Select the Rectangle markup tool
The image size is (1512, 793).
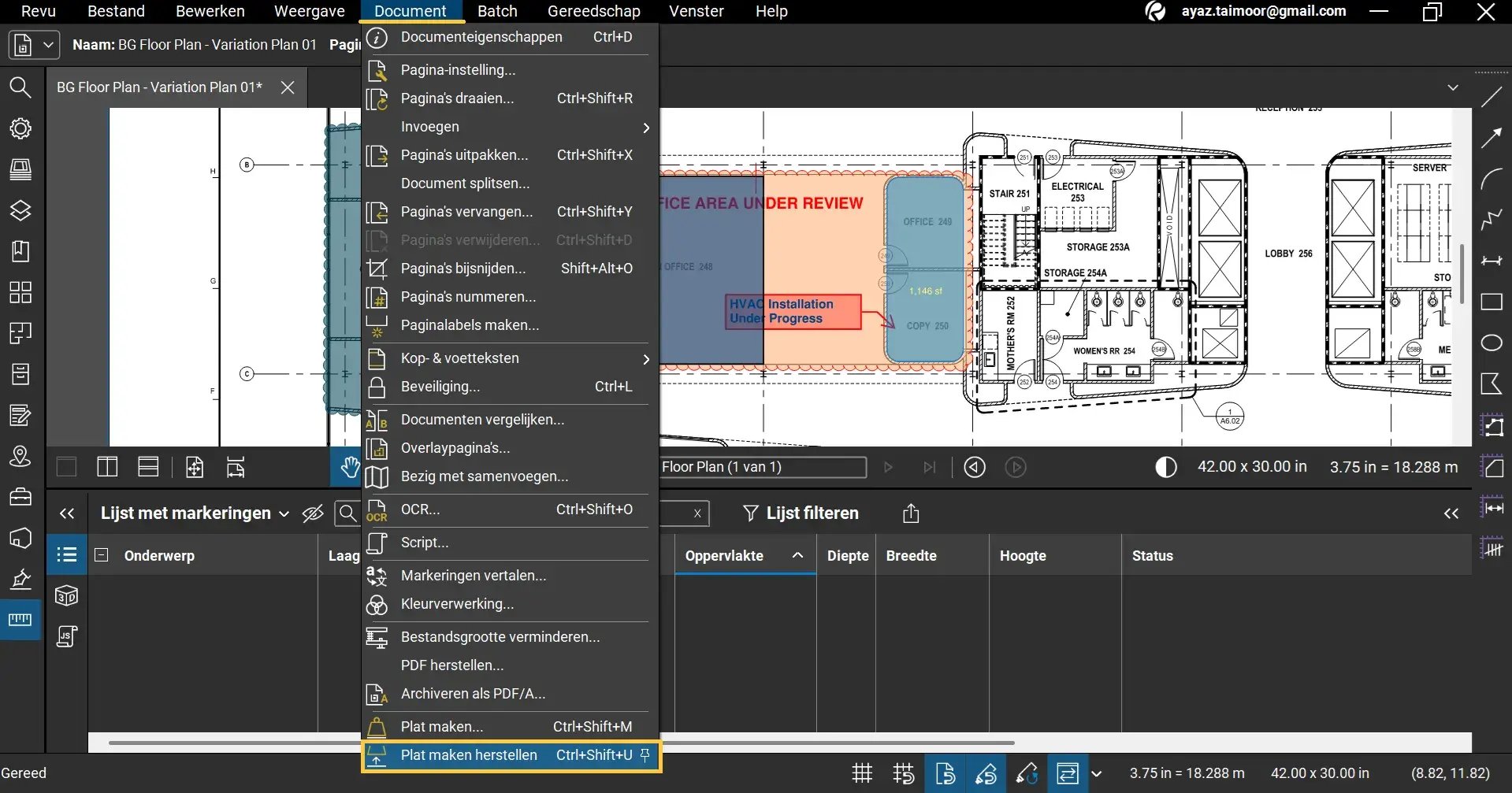(1492, 302)
